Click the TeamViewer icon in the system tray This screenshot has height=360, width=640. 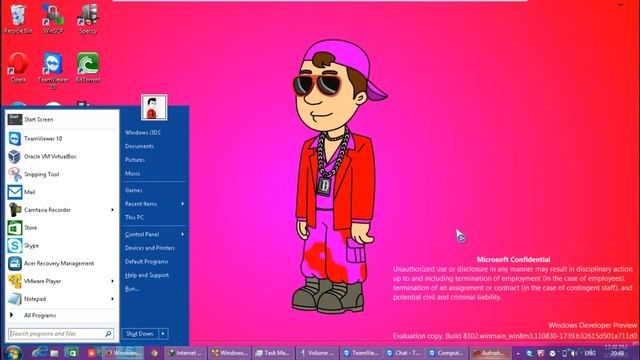(x=529, y=353)
